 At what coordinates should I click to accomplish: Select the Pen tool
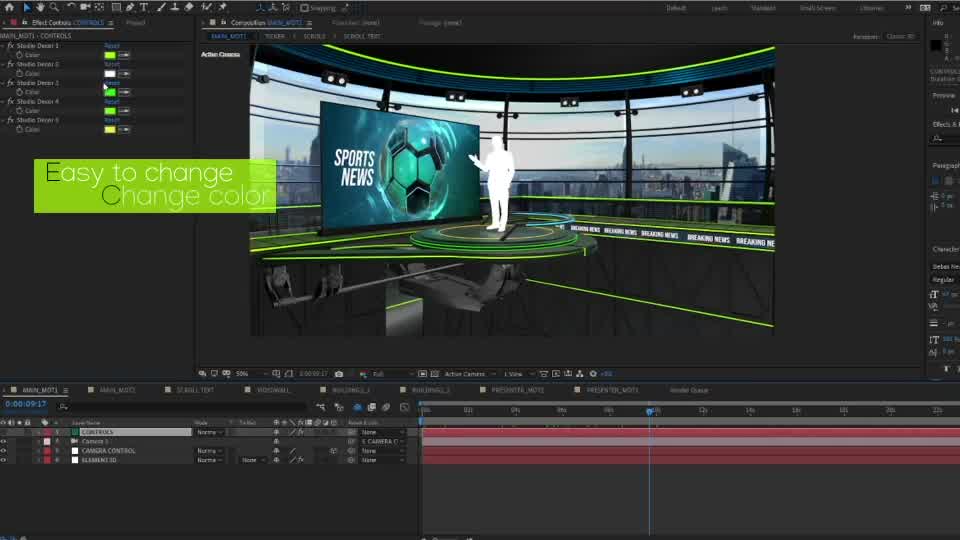[x=130, y=7]
